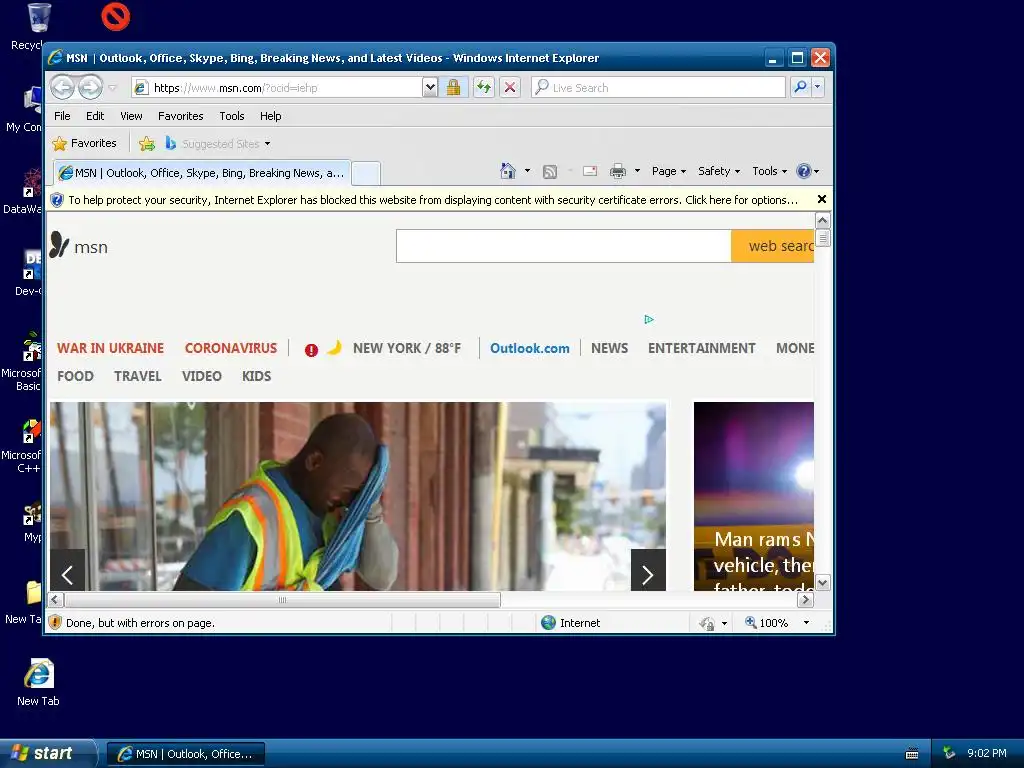The image size is (1024, 768).
Task: Click the horizontal scrollbar thumb
Action: [282, 600]
